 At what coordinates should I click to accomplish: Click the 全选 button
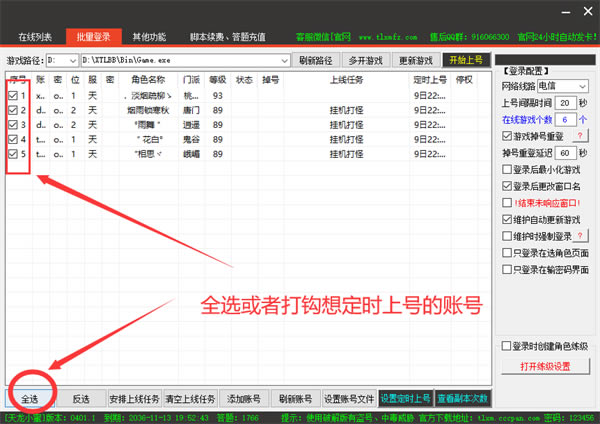pos(29,398)
